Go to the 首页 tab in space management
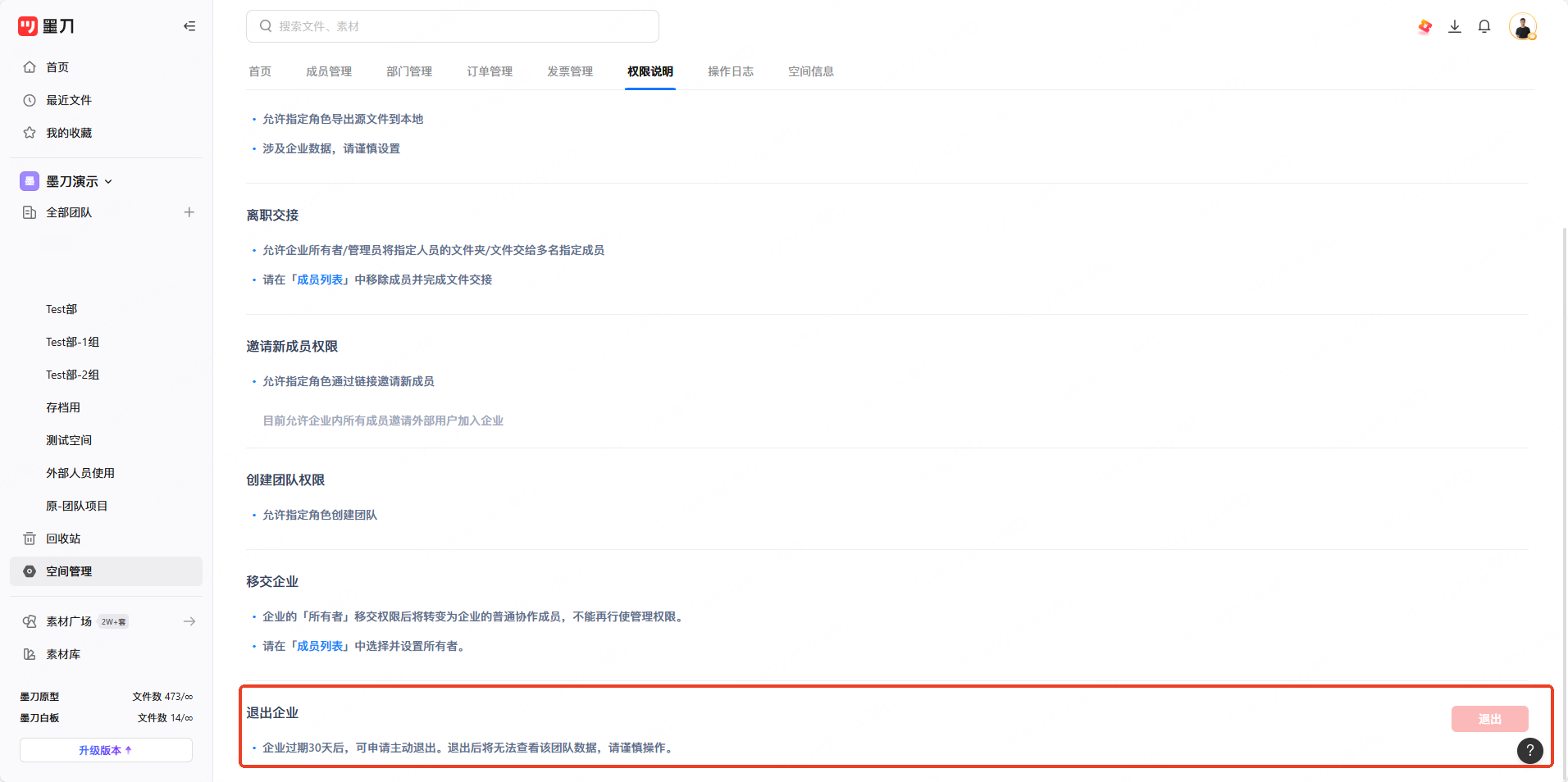This screenshot has width=1568, height=782. pyautogui.click(x=260, y=71)
